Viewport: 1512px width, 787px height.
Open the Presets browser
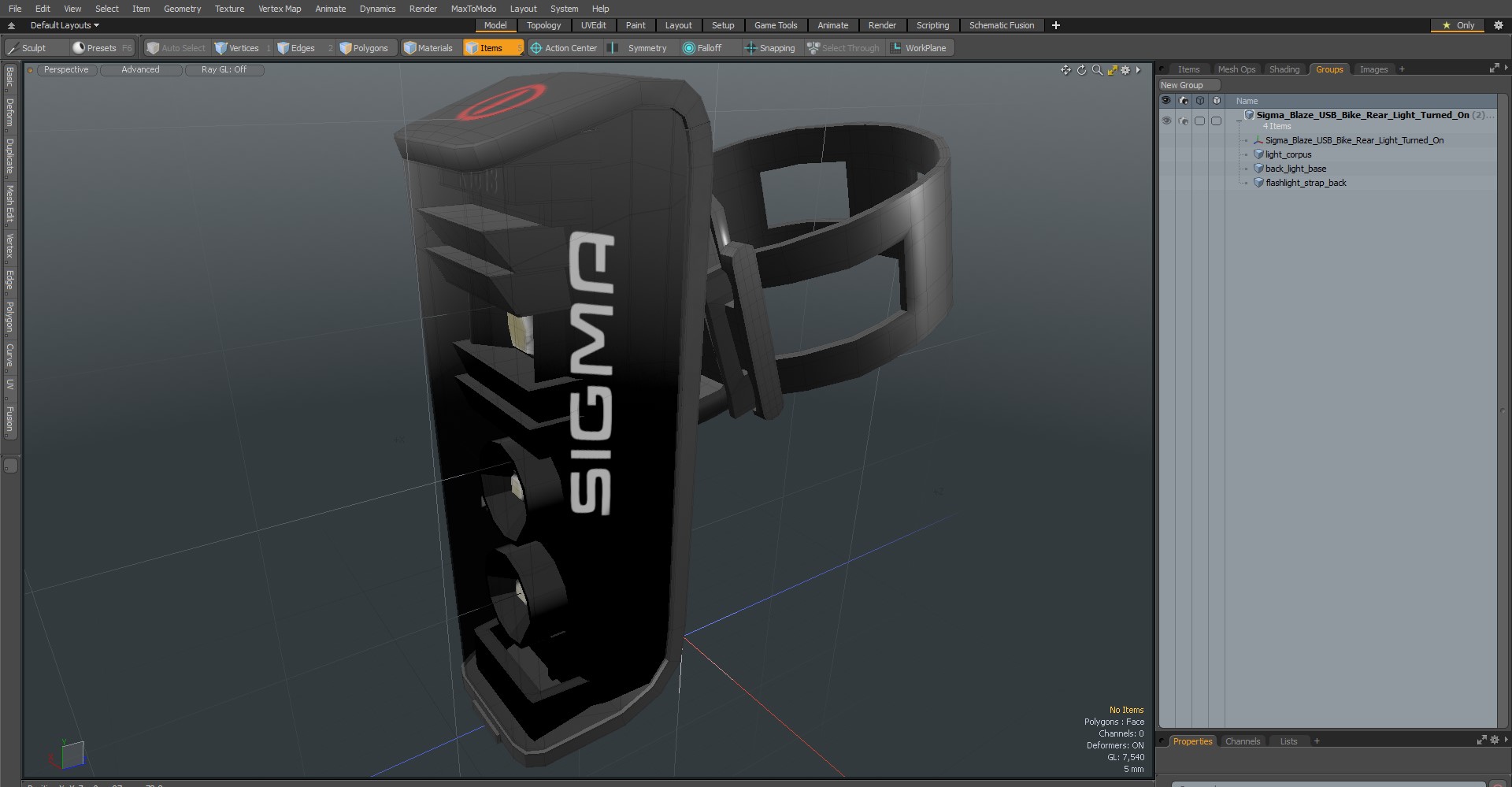point(102,48)
